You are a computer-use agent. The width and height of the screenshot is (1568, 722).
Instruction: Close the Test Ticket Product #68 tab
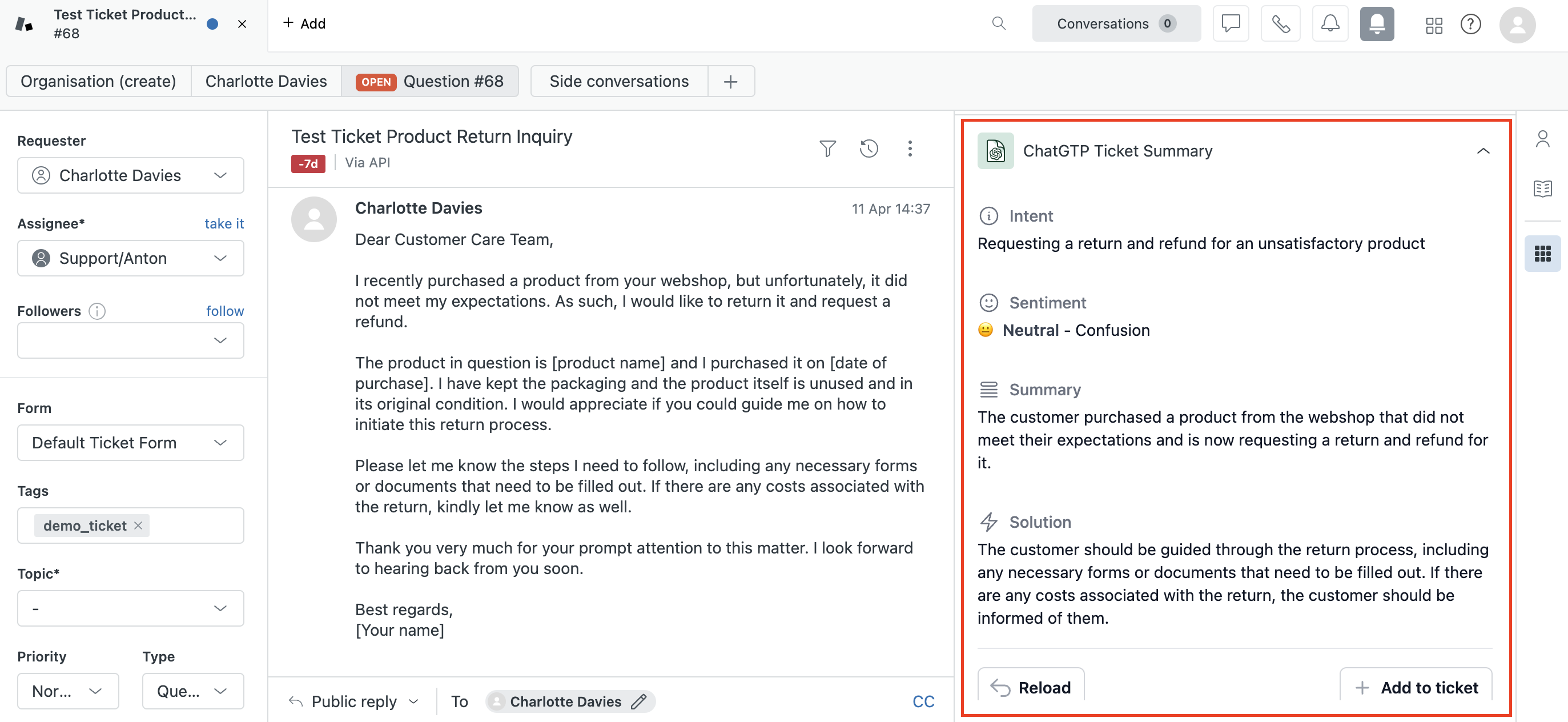coord(242,24)
